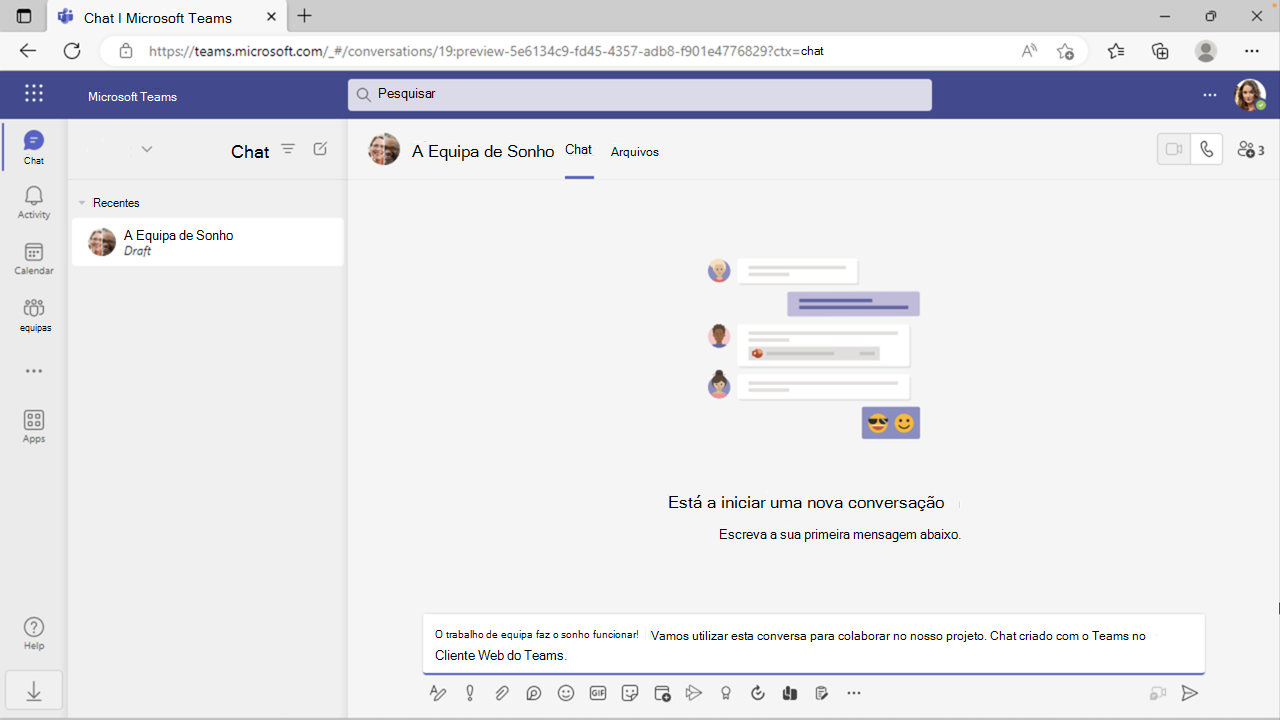Open the app launcher waffle grid
The height and width of the screenshot is (720, 1280).
point(34,93)
